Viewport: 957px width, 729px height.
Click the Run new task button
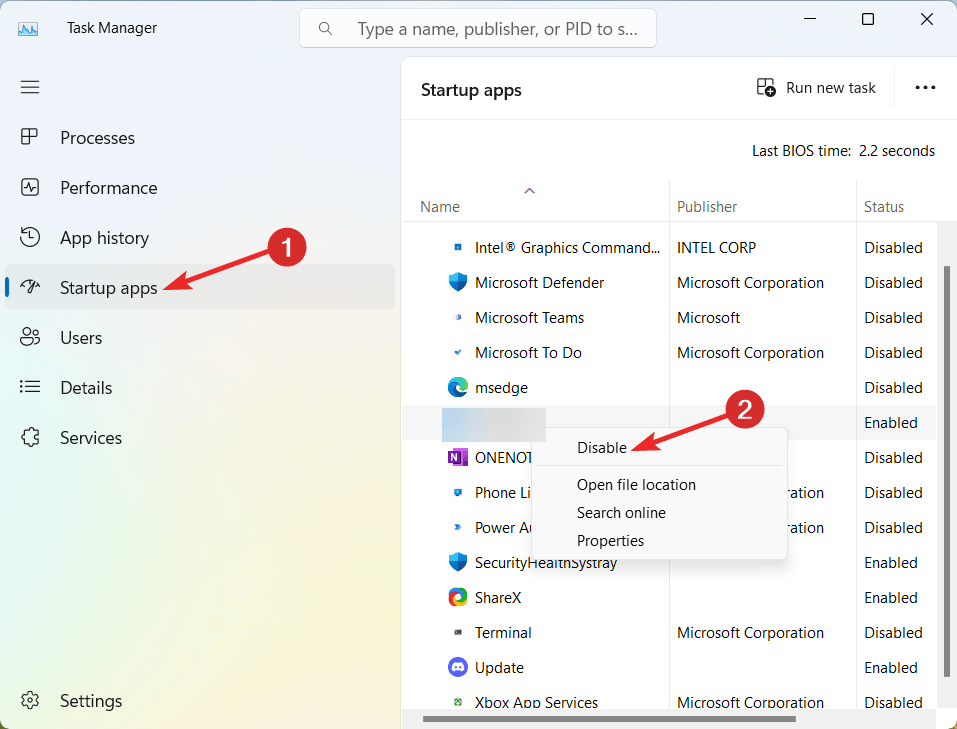[816, 87]
